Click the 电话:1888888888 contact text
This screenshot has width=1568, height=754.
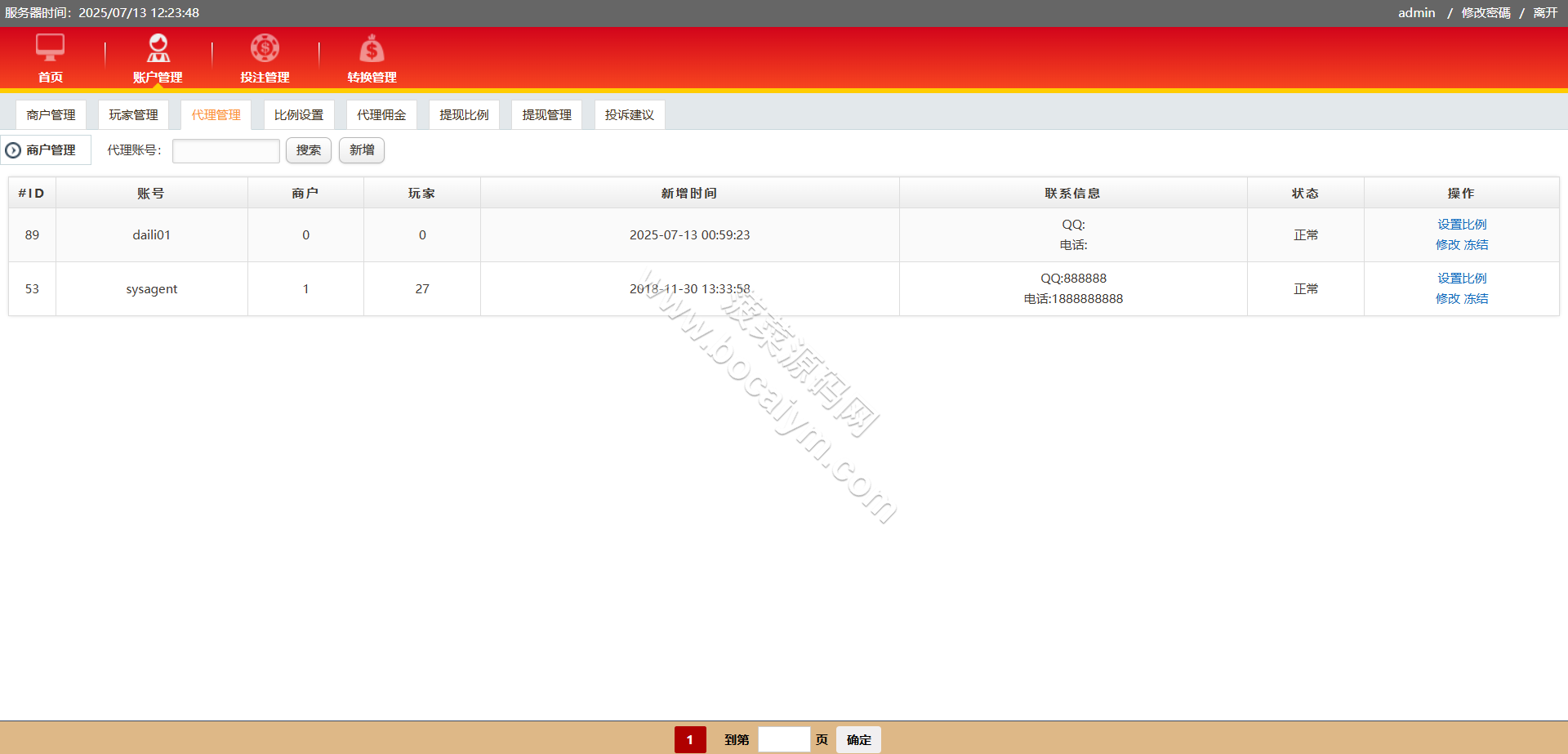[x=1073, y=299]
